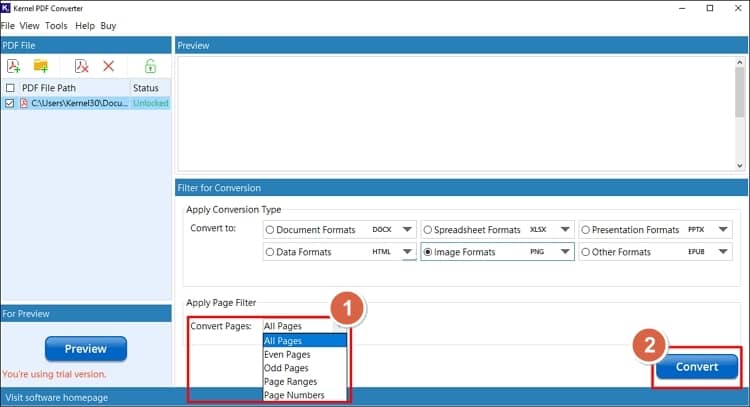The height and width of the screenshot is (407, 750).
Task: Click the preview scrollbar down arrow
Action: click(x=739, y=165)
